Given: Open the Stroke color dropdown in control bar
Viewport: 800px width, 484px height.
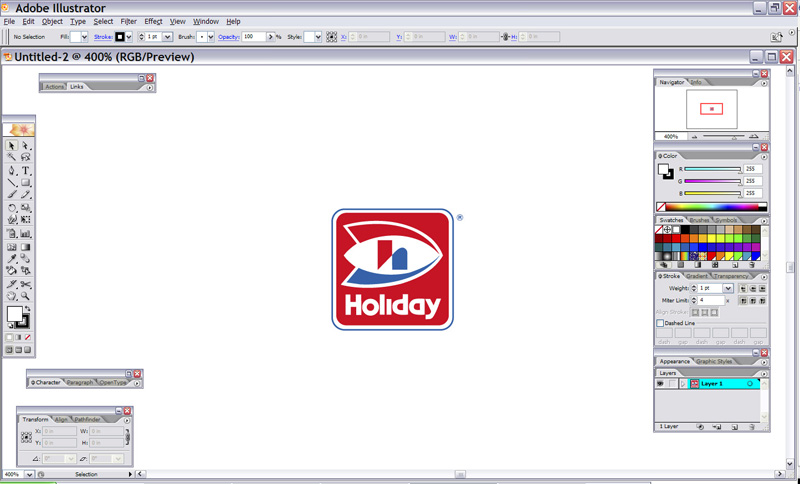Looking at the screenshot, I should (129, 37).
